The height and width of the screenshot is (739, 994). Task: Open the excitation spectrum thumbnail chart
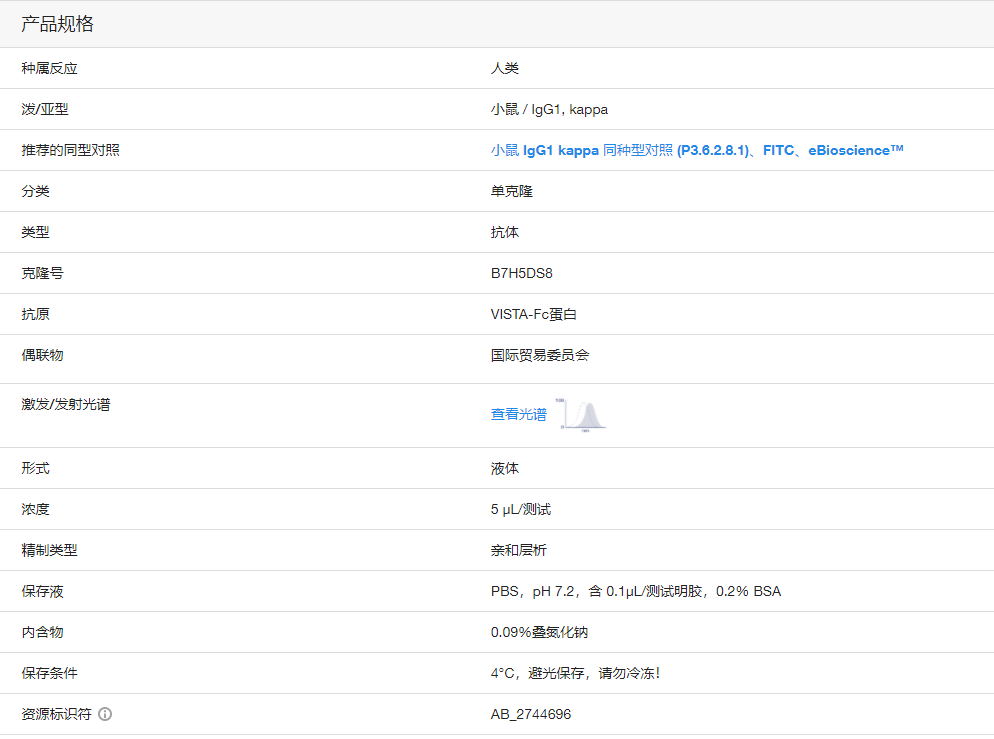click(x=582, y=413)
